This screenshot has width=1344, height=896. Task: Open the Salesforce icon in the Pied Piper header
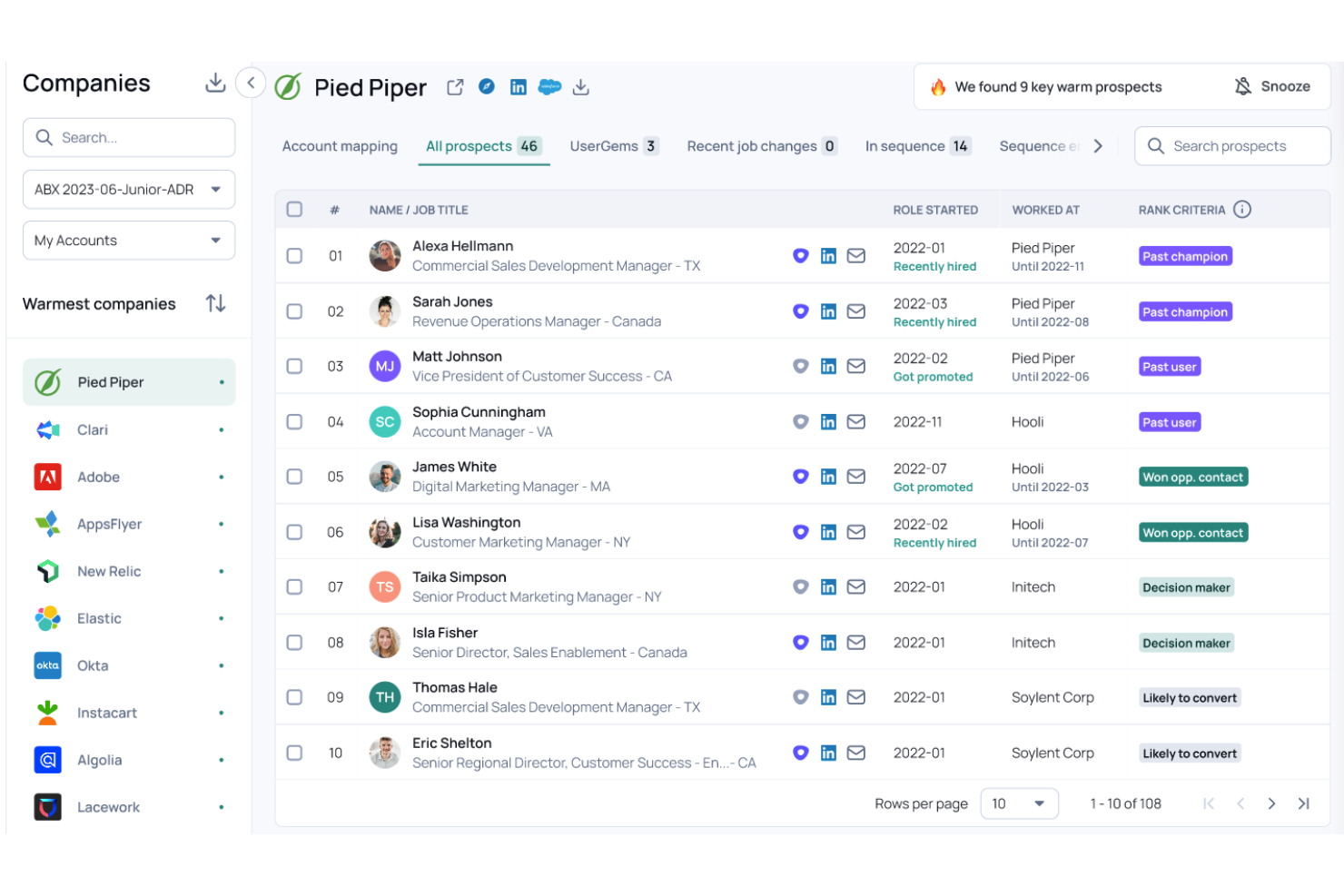click(x=550, y=86)
